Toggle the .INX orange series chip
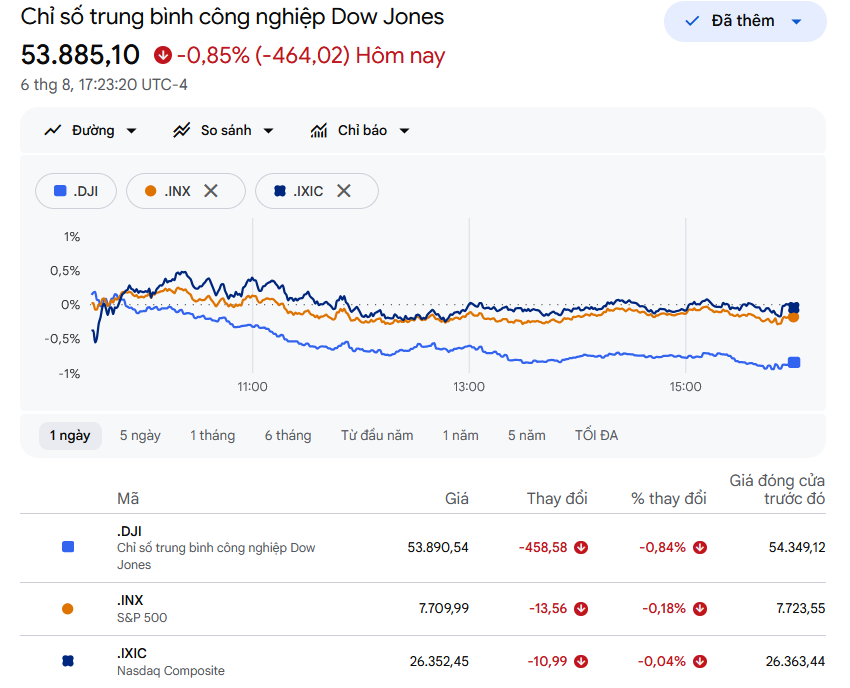Screen dimensions: 850x688 pyautogui.click(x=168, y=191)
